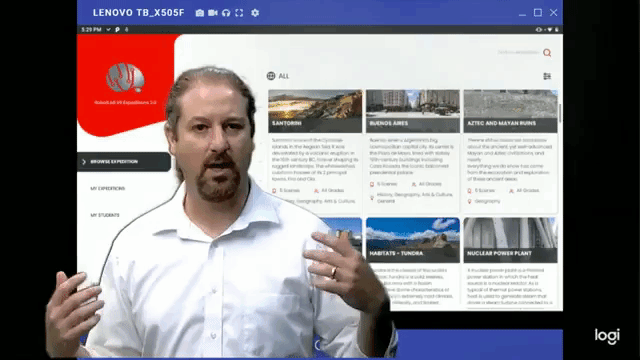The image size is (640, 360).
Task: Open My Students in the sidebar
Action: 105,215
